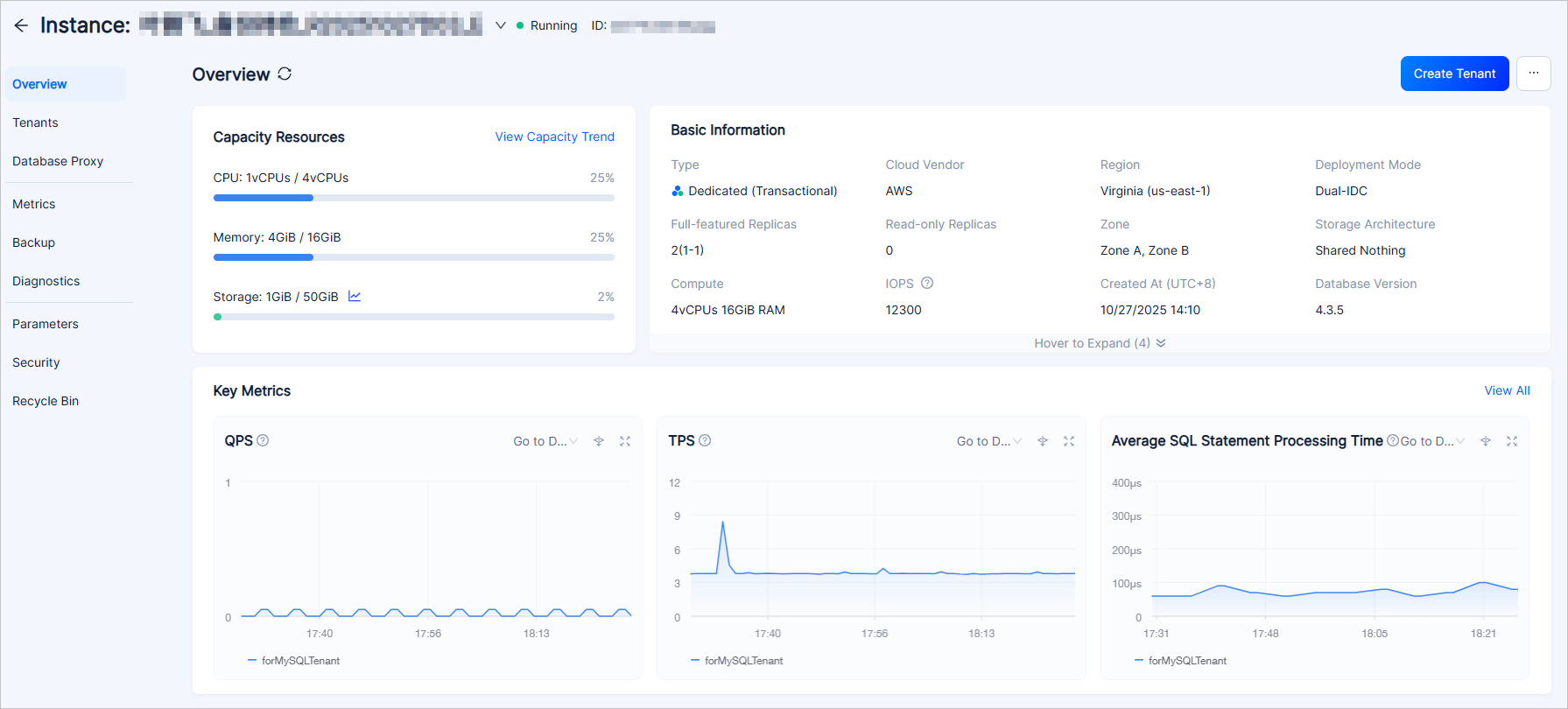Click the Zone A, Zone B value
Image resolution: width=1568 pixels, height=709 pixels.
tap(1144, 250)
